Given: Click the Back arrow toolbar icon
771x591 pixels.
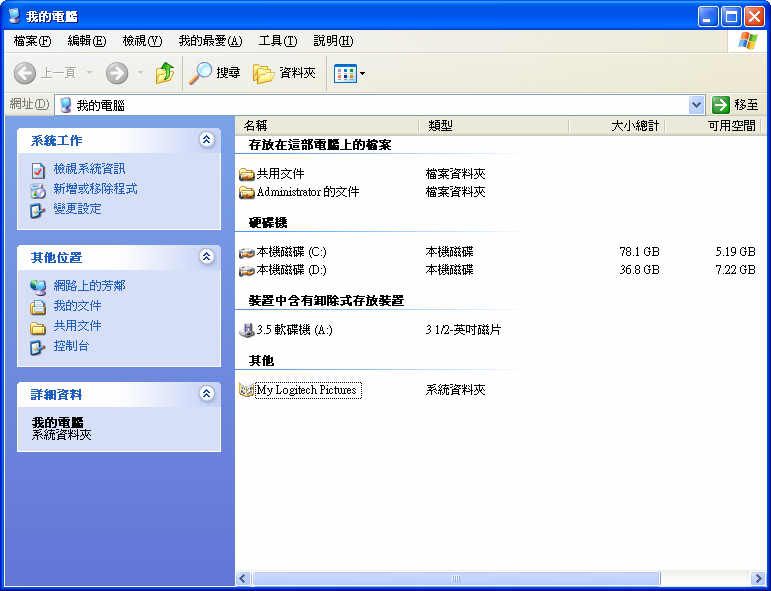Looking at the screenshot, I should 25,73.
